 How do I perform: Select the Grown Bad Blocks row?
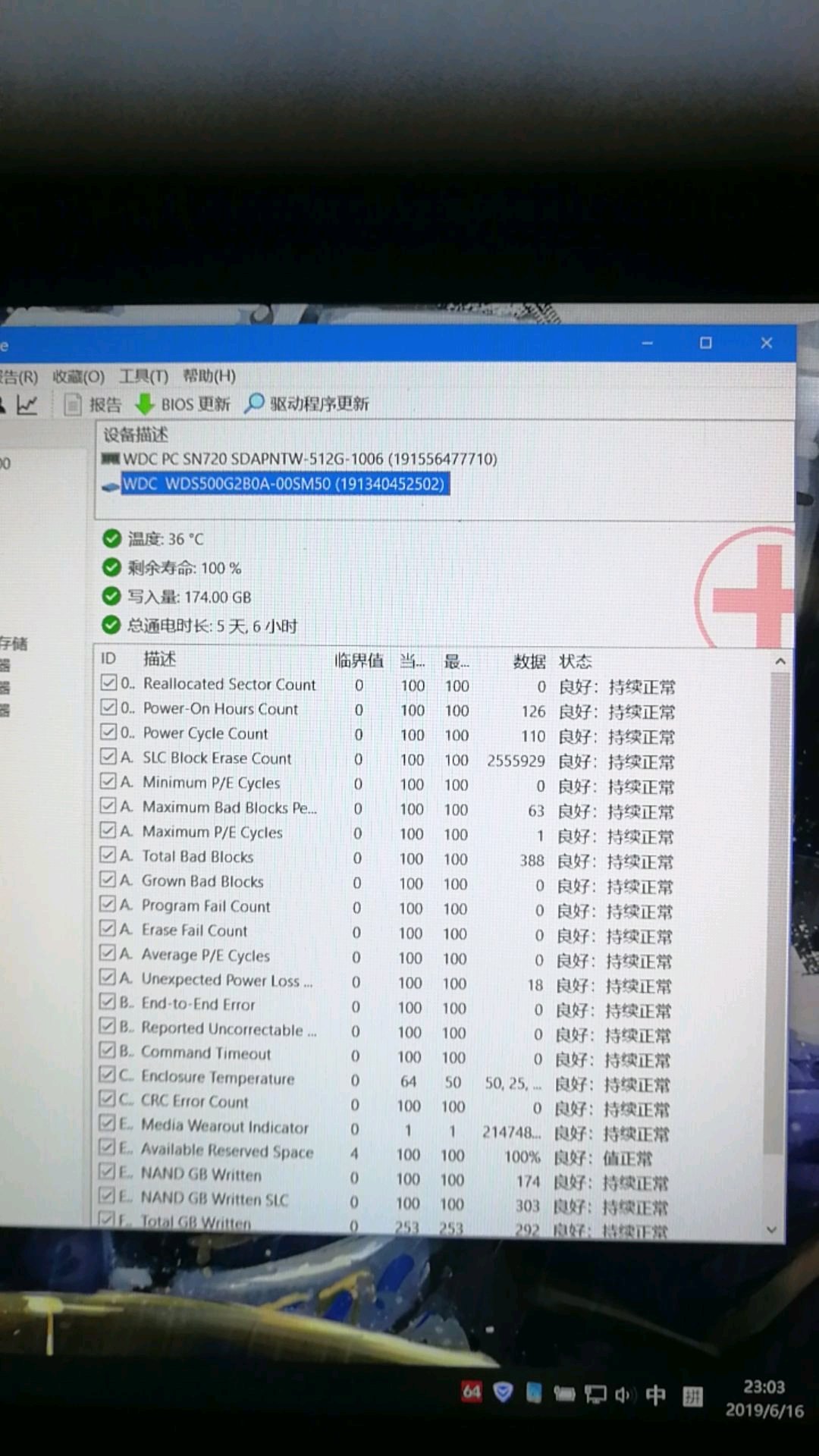(x=387, y=883)
